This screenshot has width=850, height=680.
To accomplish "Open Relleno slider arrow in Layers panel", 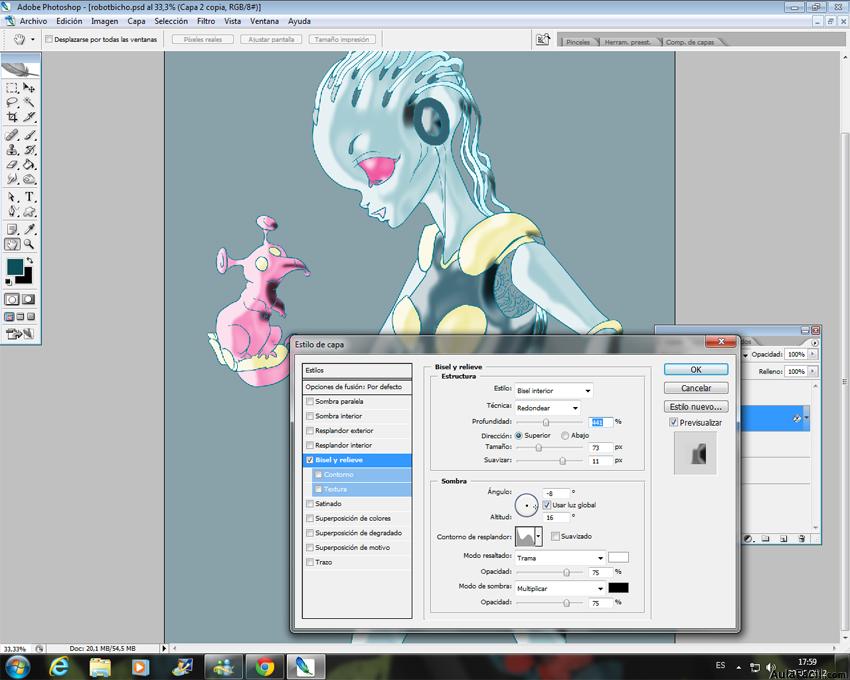I will (812, 371).
